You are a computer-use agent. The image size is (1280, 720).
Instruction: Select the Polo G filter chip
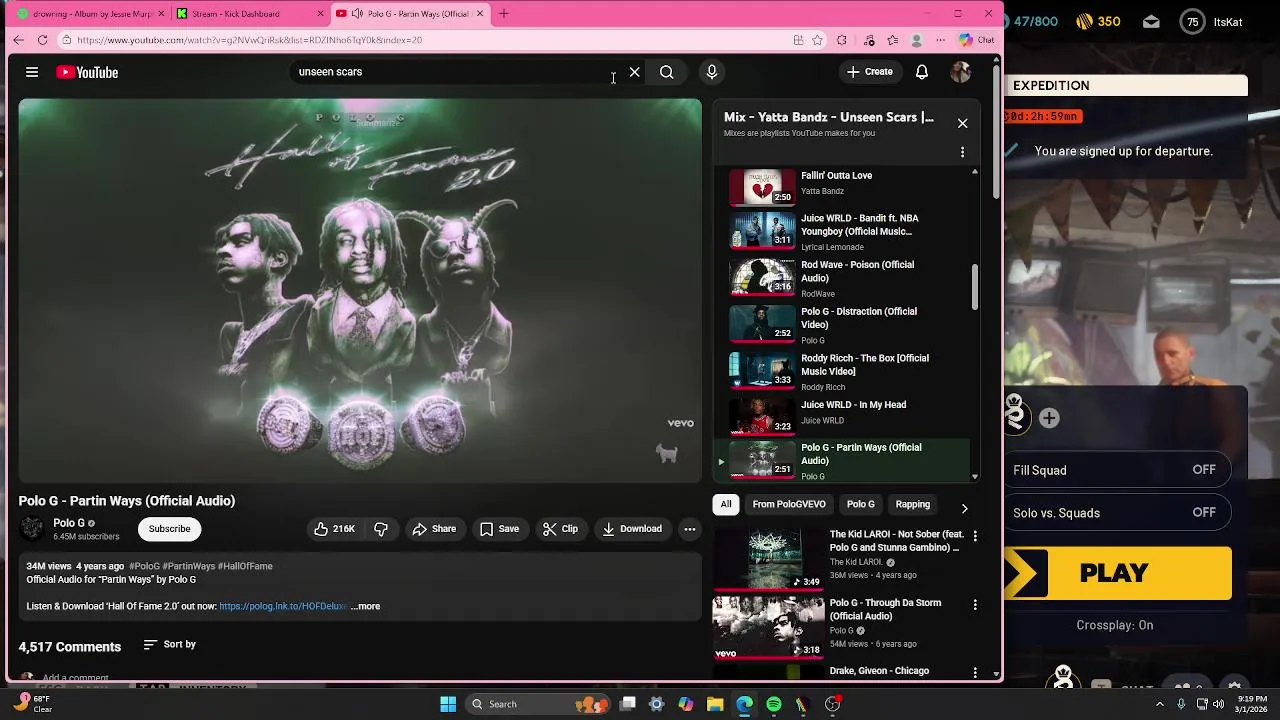(860, 505)
